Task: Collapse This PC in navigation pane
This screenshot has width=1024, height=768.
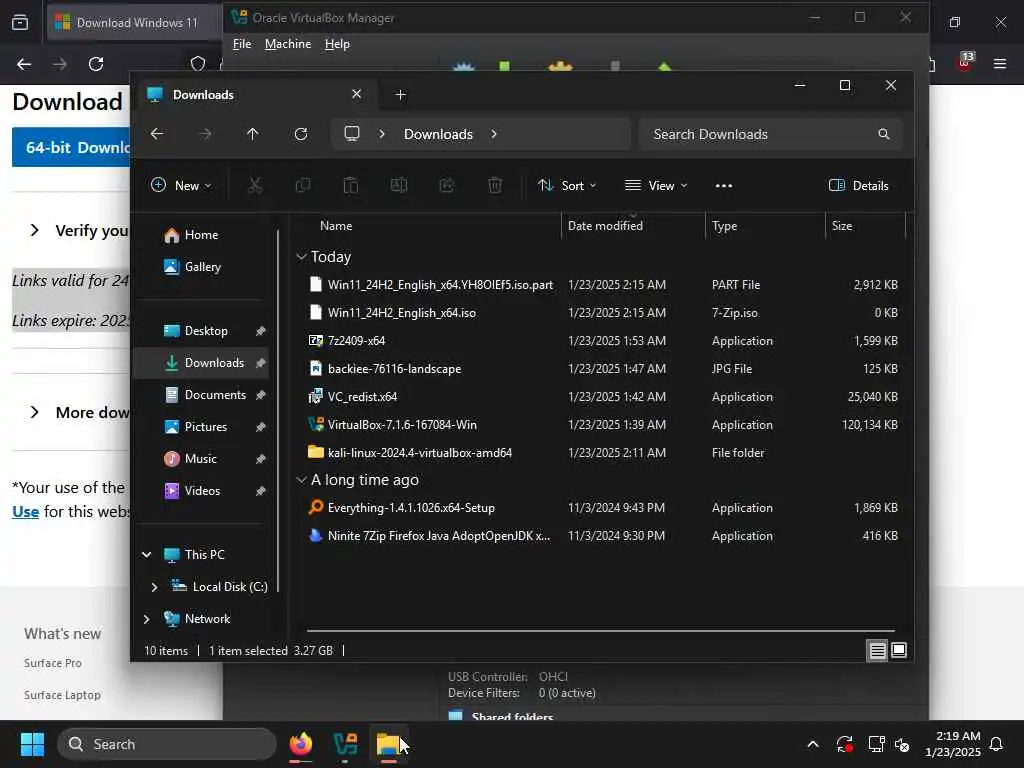Action: 146,554
